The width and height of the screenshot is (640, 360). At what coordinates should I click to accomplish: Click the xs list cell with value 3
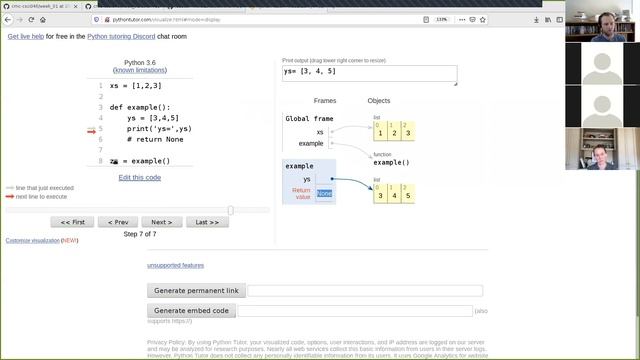408,131
